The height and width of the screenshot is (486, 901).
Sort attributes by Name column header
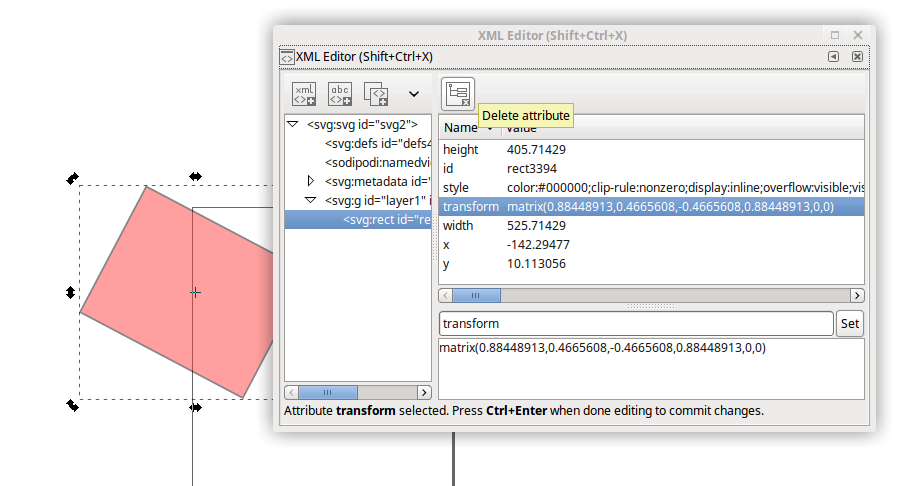coord(461,128)
